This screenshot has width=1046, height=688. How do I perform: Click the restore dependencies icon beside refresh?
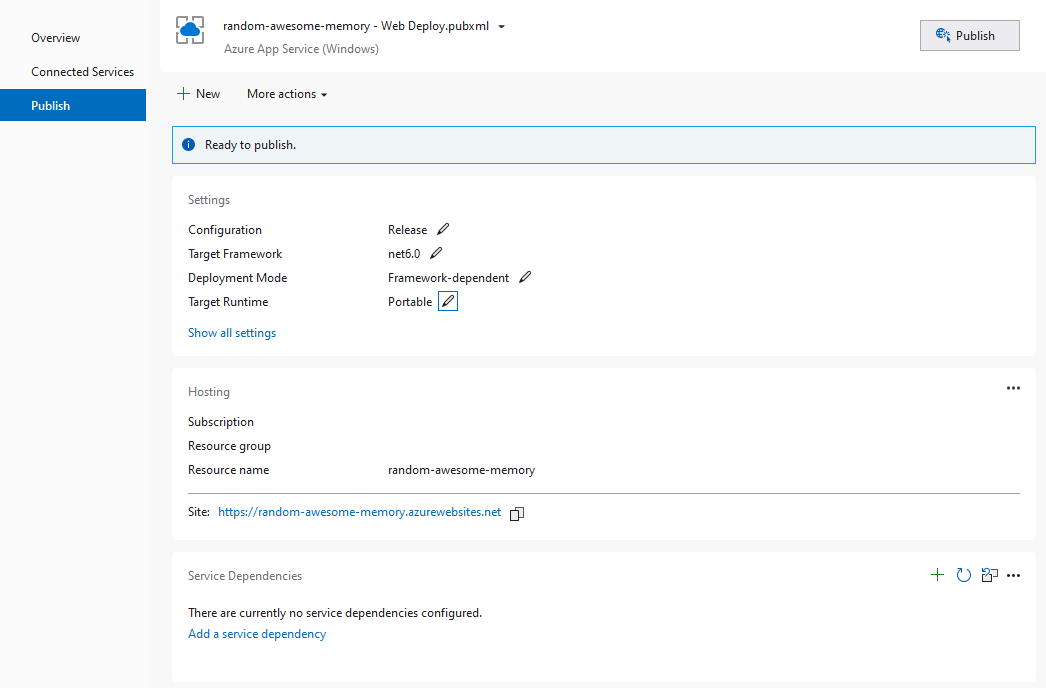point(989,575)
